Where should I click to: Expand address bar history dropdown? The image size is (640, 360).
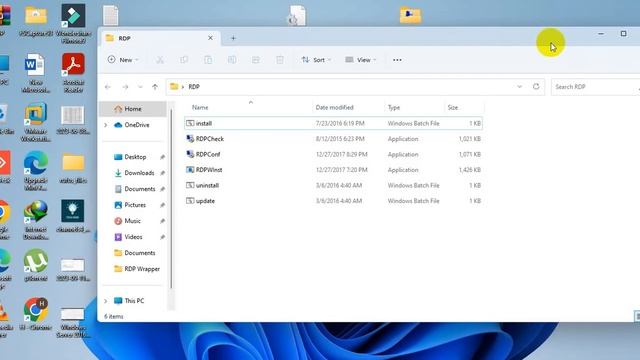pyautogui.click(x=519, y=87)
